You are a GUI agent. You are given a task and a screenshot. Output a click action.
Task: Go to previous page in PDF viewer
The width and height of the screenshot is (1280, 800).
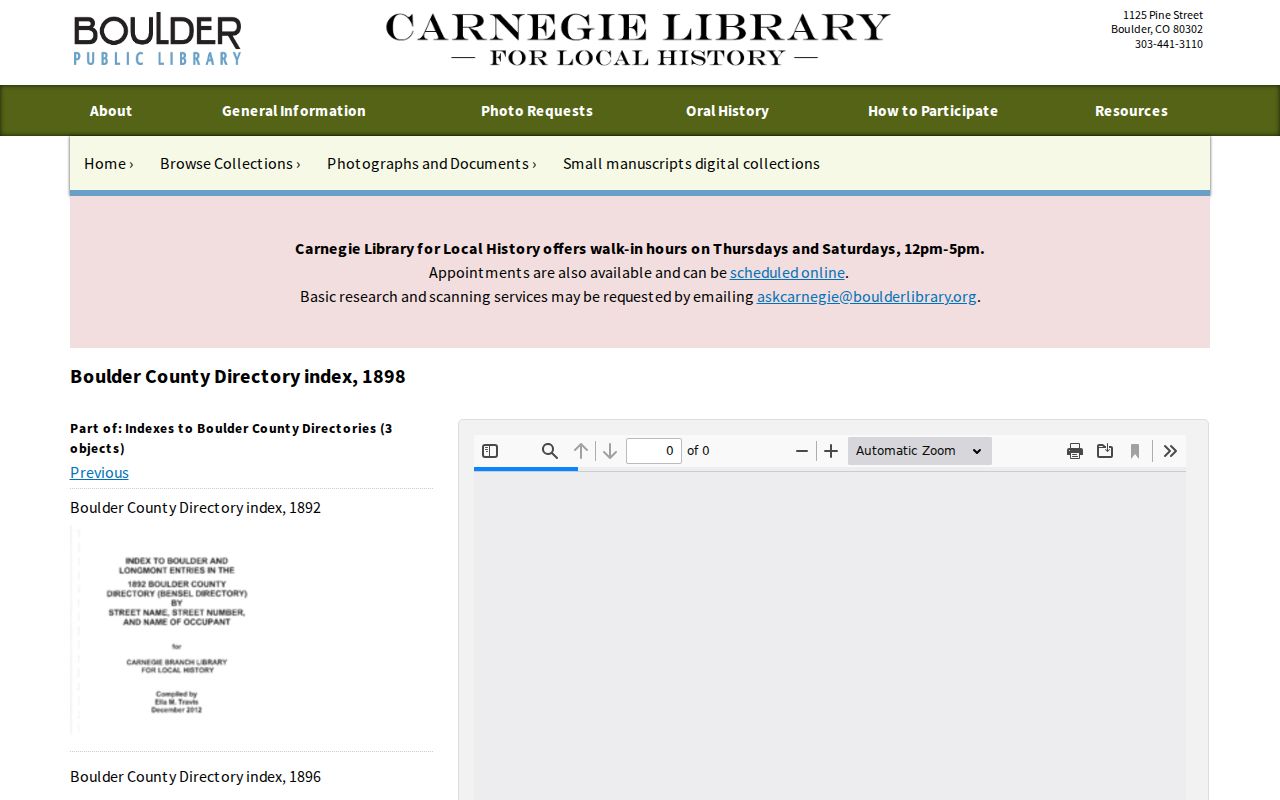pyautogui.click(x=581, y=451)
